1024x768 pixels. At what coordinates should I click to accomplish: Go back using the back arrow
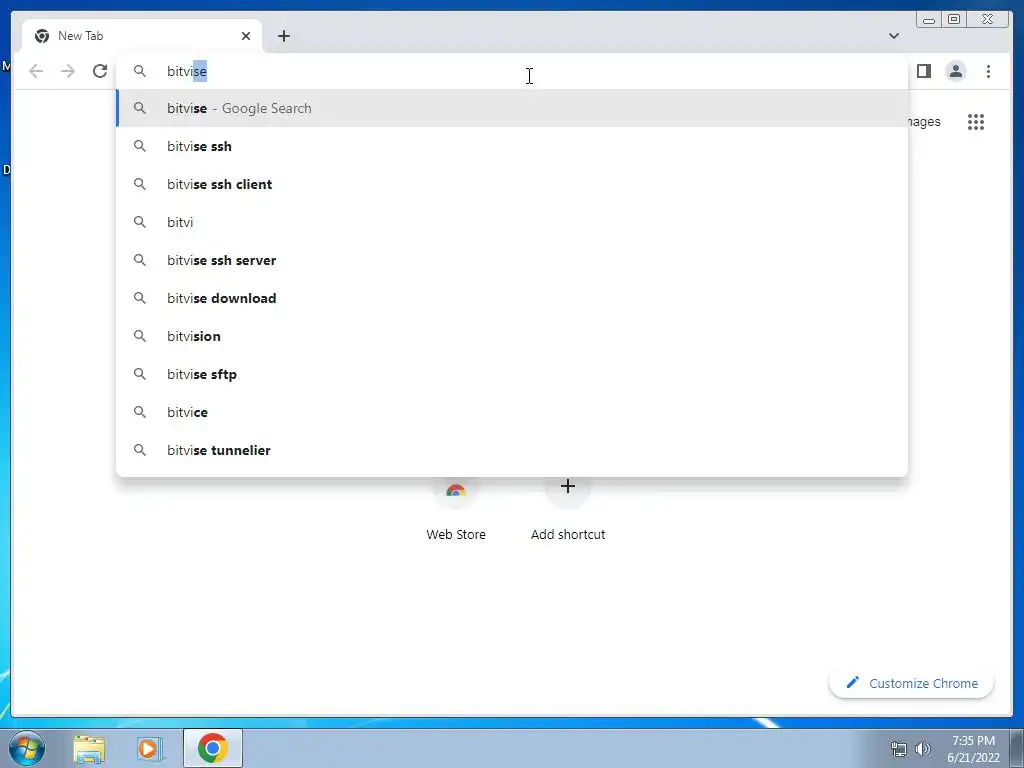pyautogui.click(x=36, y=71)
